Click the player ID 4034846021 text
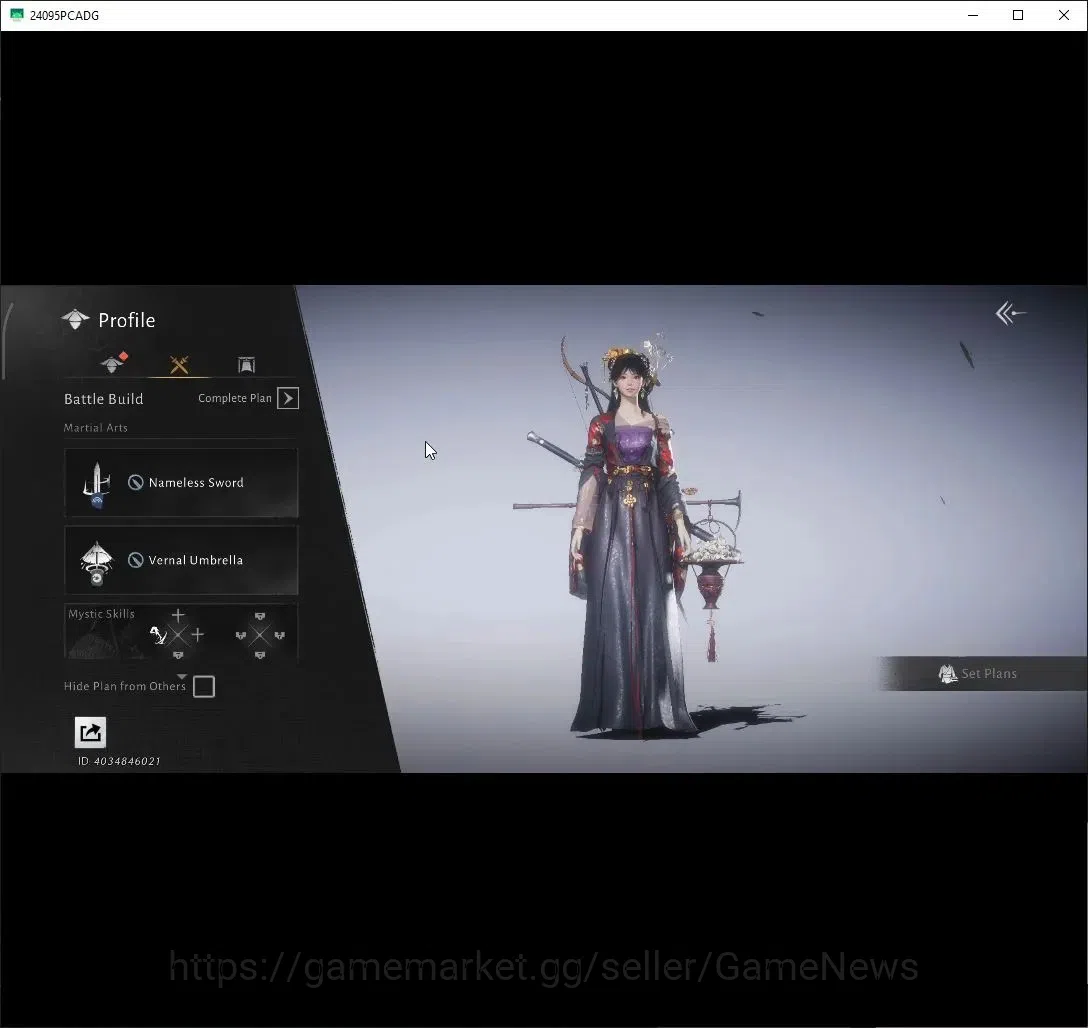This screenshot has width=1088, height=1028. coord(119,761)
